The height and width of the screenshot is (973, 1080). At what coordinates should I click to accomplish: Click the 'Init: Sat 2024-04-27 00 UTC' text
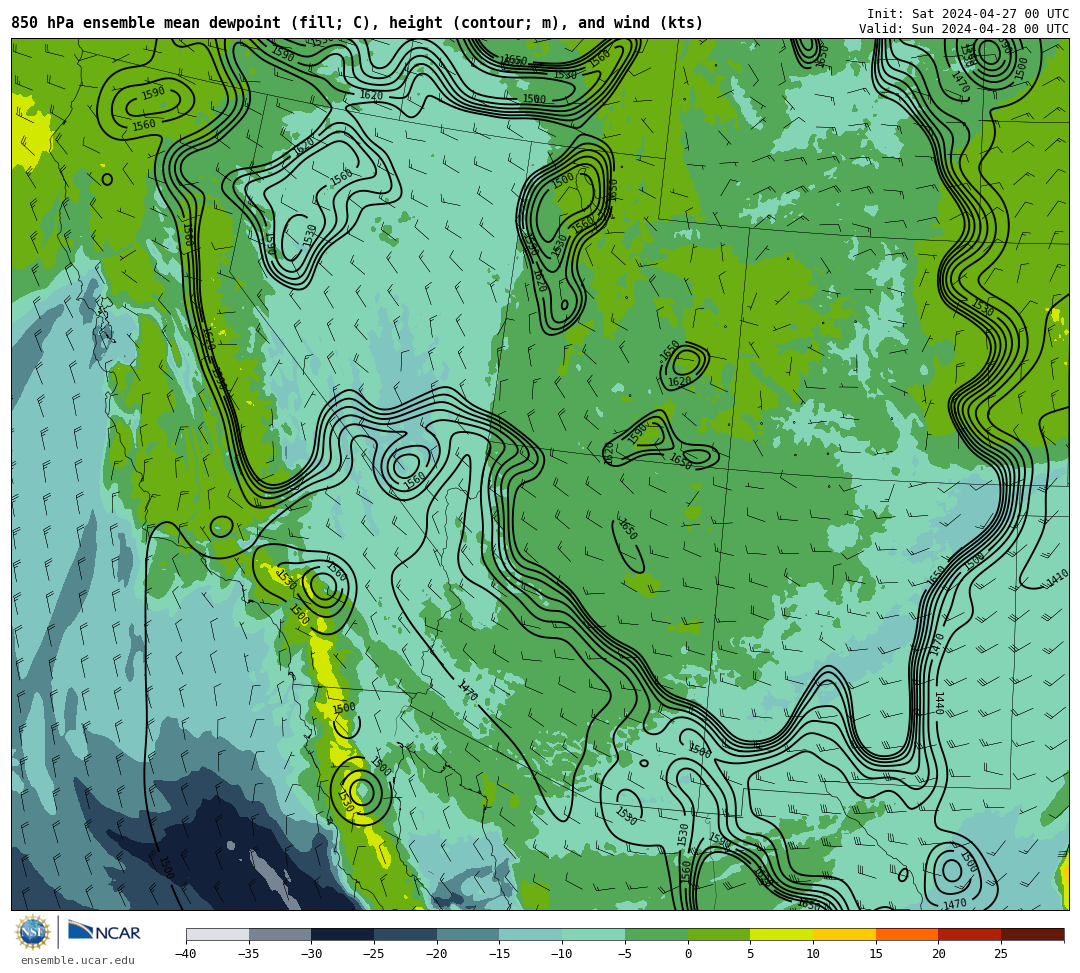968,14
